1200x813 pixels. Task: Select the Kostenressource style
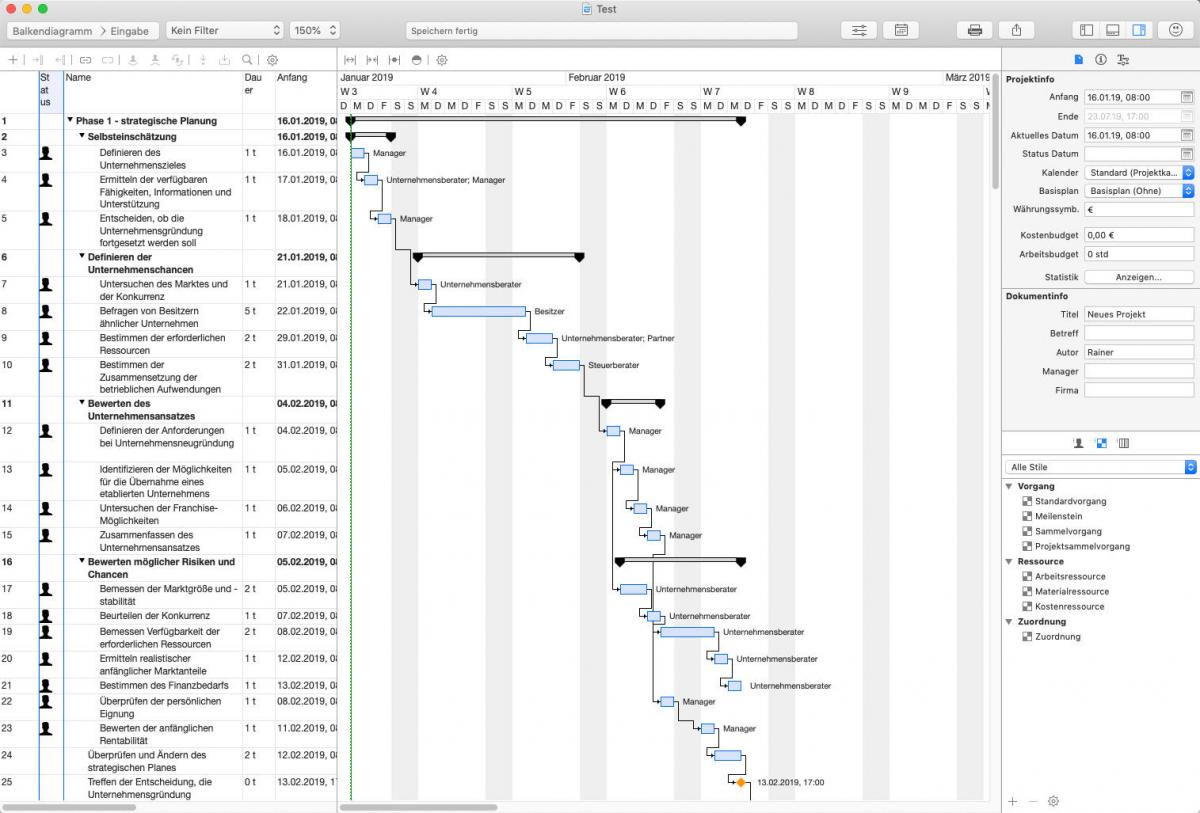(x=1063, y=607)
